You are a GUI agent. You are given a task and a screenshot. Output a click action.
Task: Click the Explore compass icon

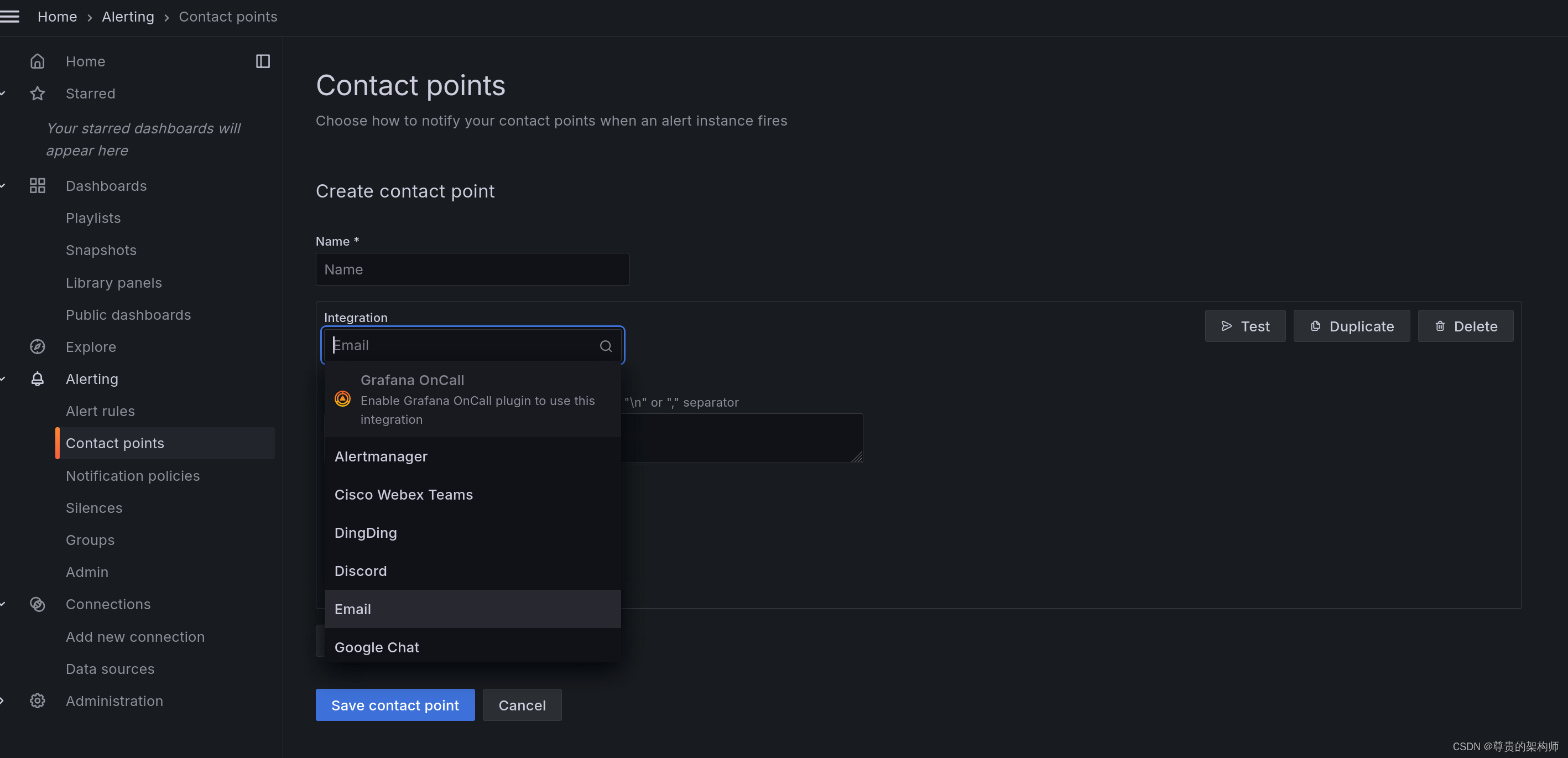tap(37, 346)
